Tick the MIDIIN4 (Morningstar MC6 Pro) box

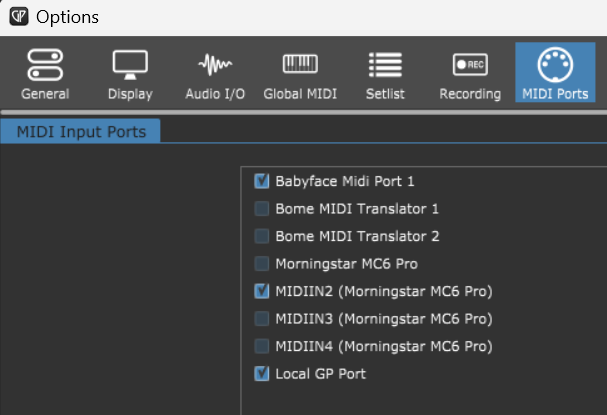pyautogui.click(x=262, y=347)
